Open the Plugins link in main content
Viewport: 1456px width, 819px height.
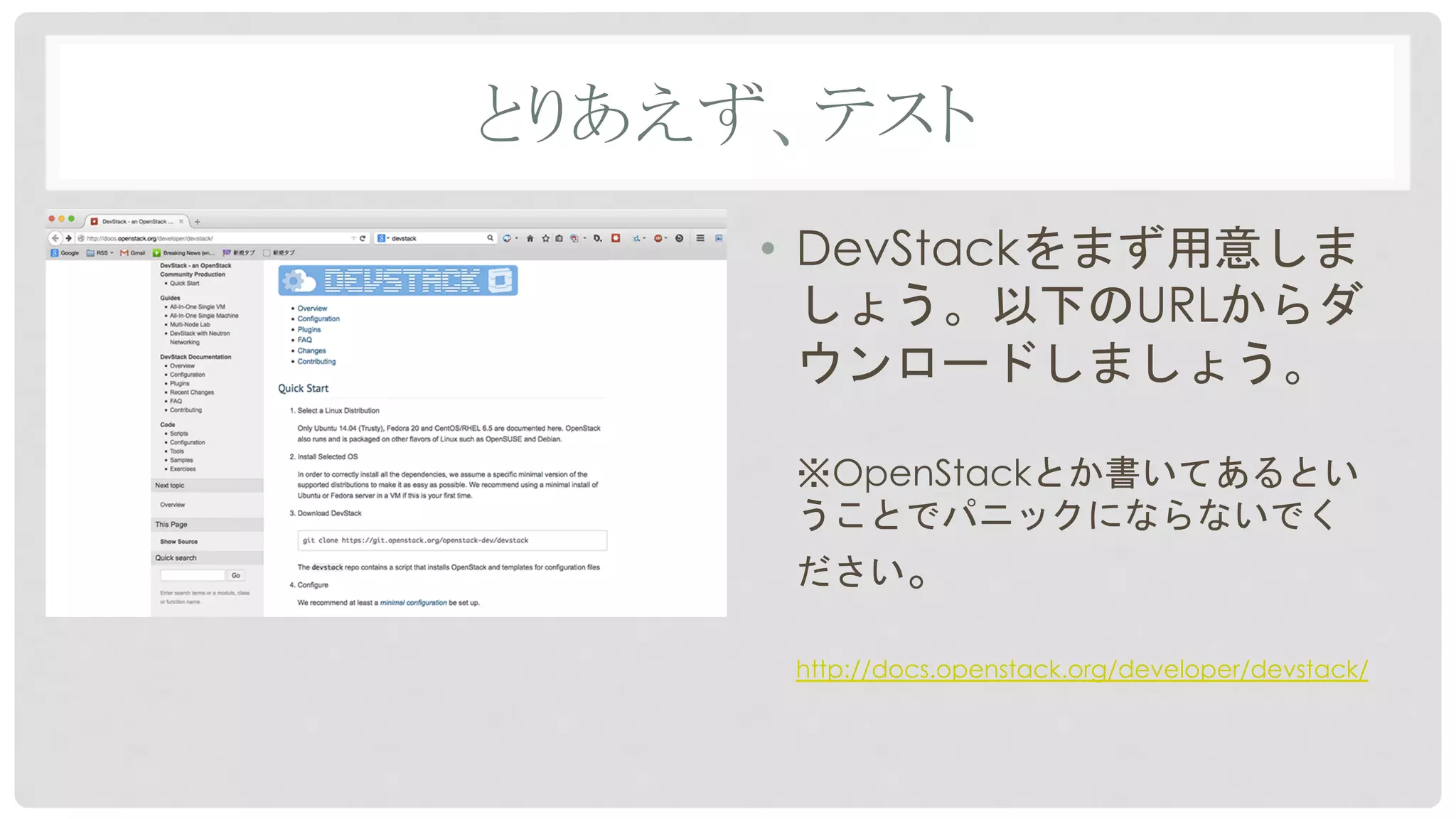click(309, 329)
